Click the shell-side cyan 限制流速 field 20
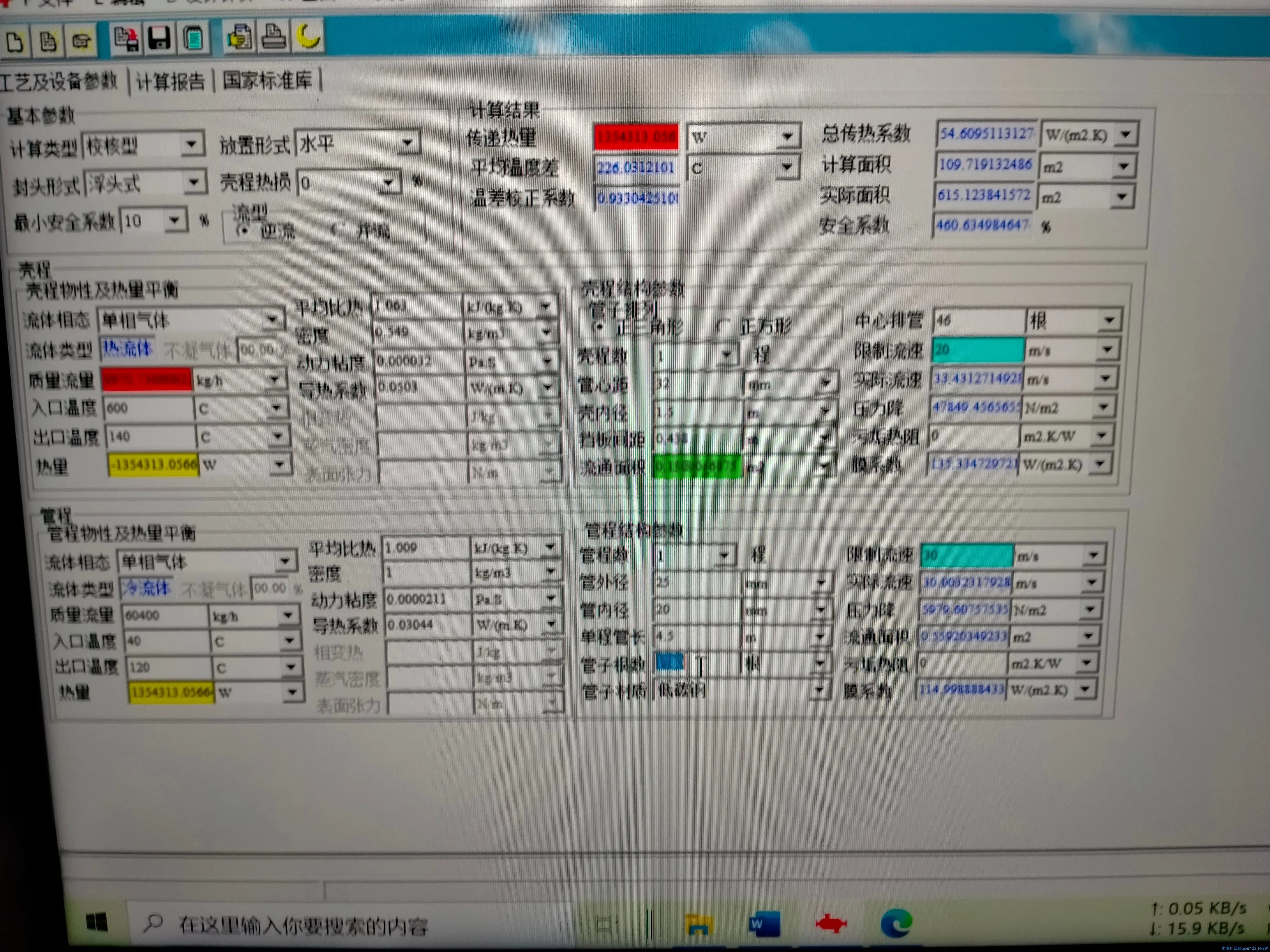Viewport: 1270px width, 952px height. click(x=978, y=349)
